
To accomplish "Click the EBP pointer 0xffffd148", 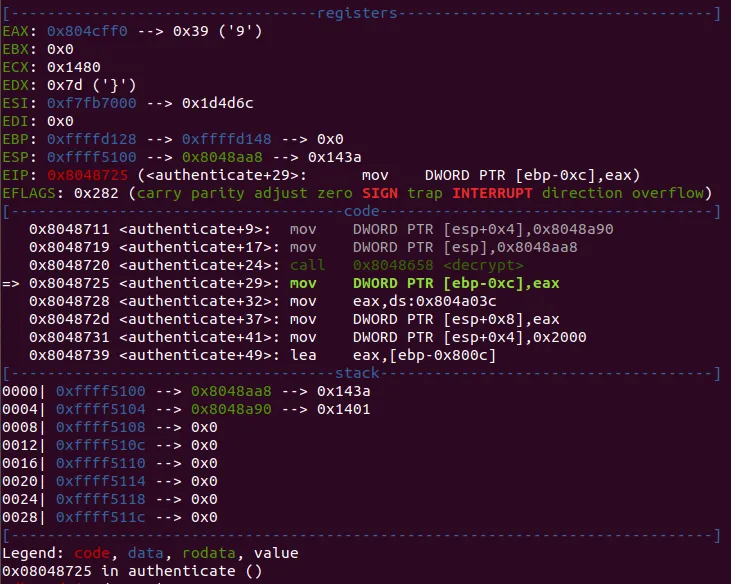I will [x=227, y=139].
